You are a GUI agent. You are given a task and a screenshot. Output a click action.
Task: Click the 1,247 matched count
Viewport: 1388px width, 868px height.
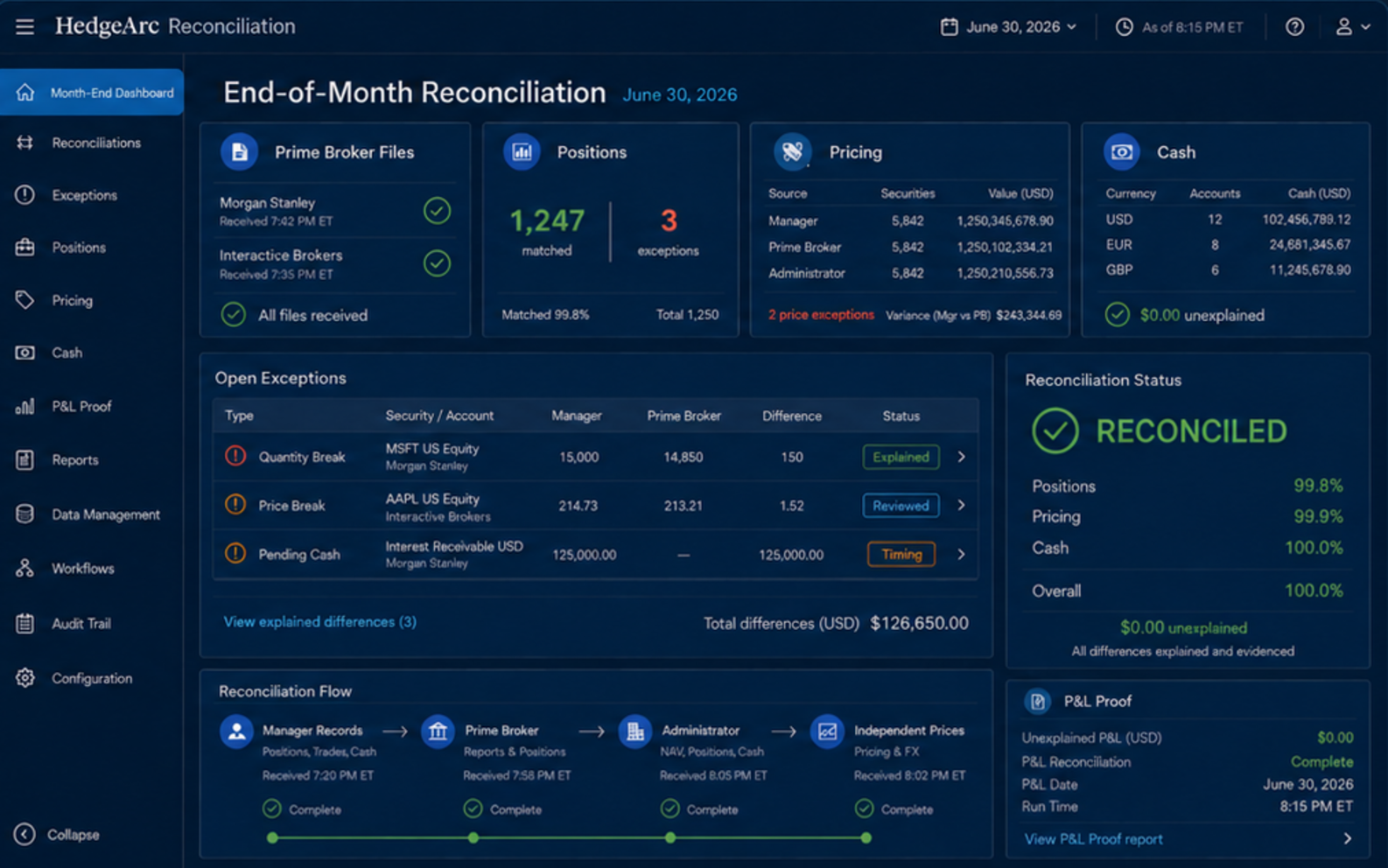click(x=547, y=220)
